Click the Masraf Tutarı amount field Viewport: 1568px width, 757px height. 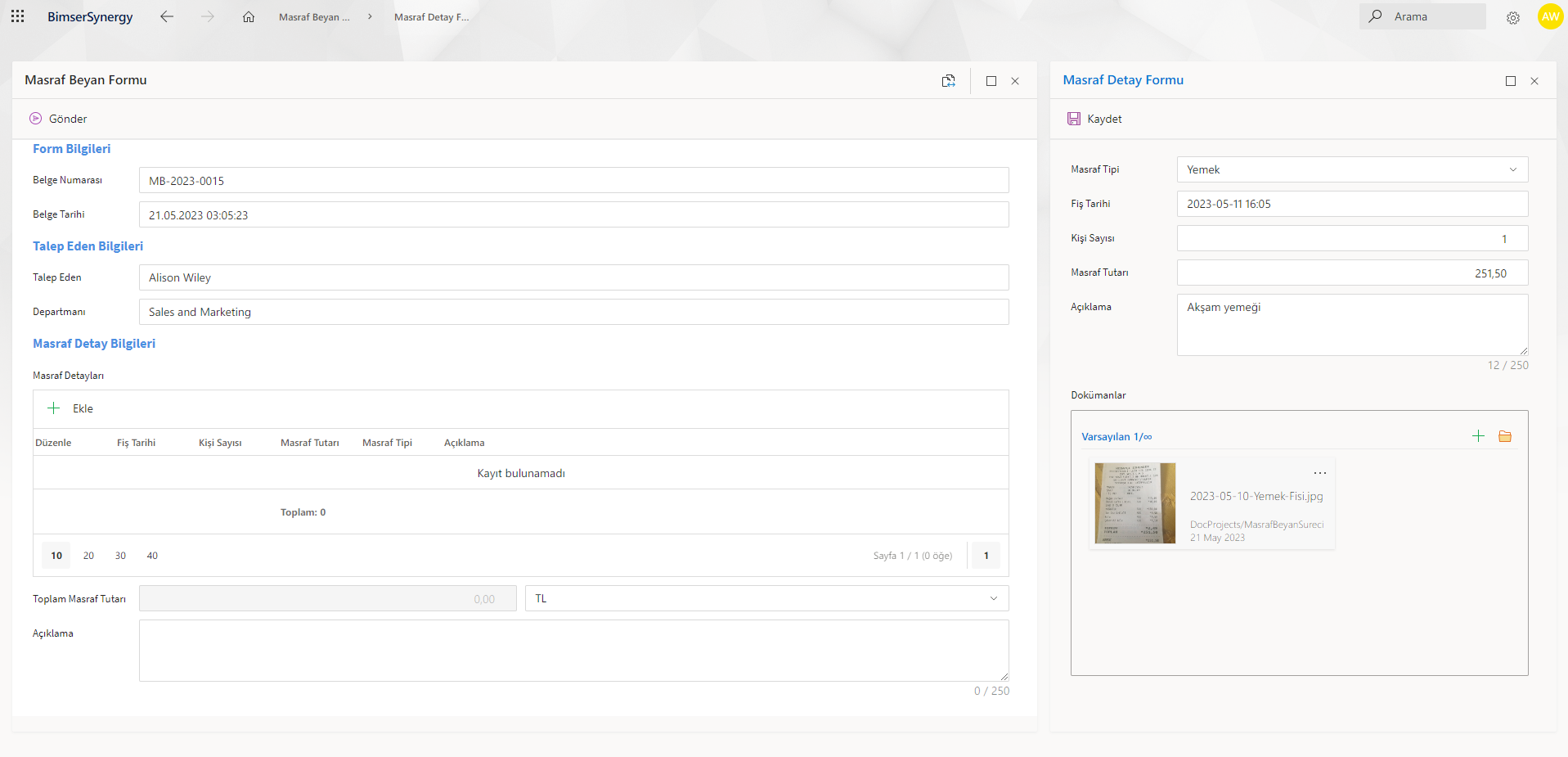(x=1352, y=273)
